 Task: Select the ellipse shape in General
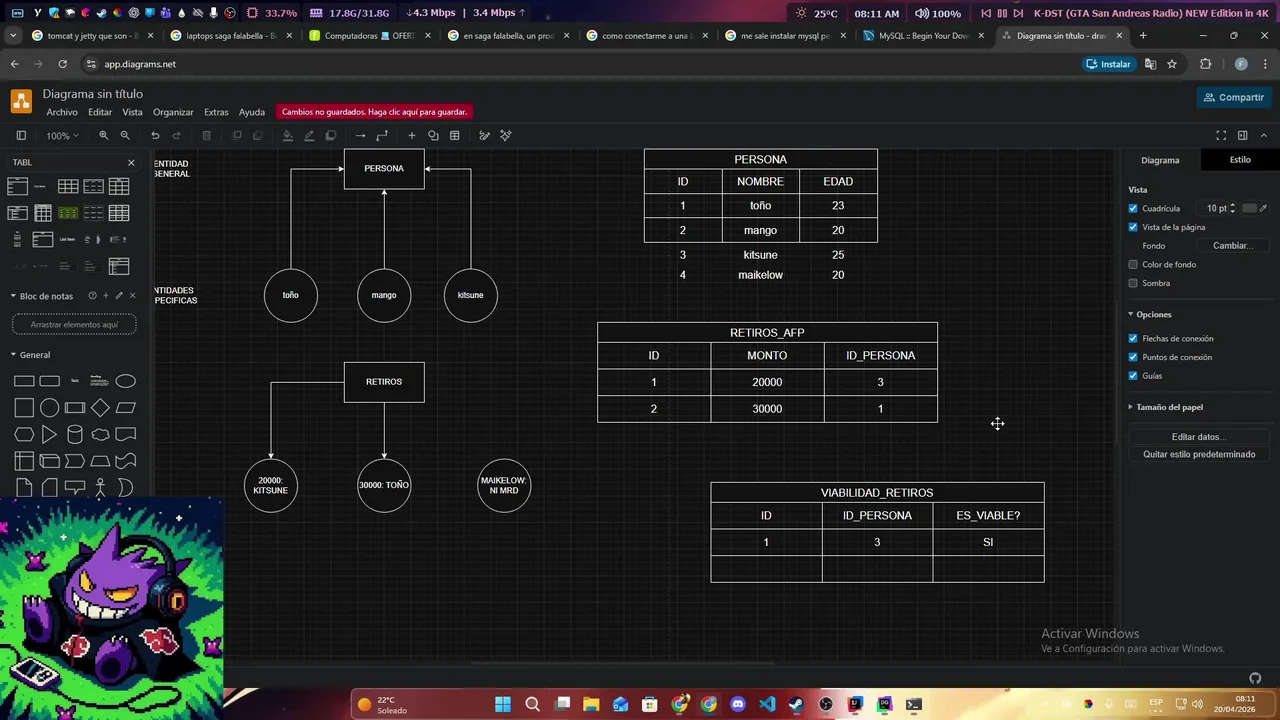click(x=125, y=381)
